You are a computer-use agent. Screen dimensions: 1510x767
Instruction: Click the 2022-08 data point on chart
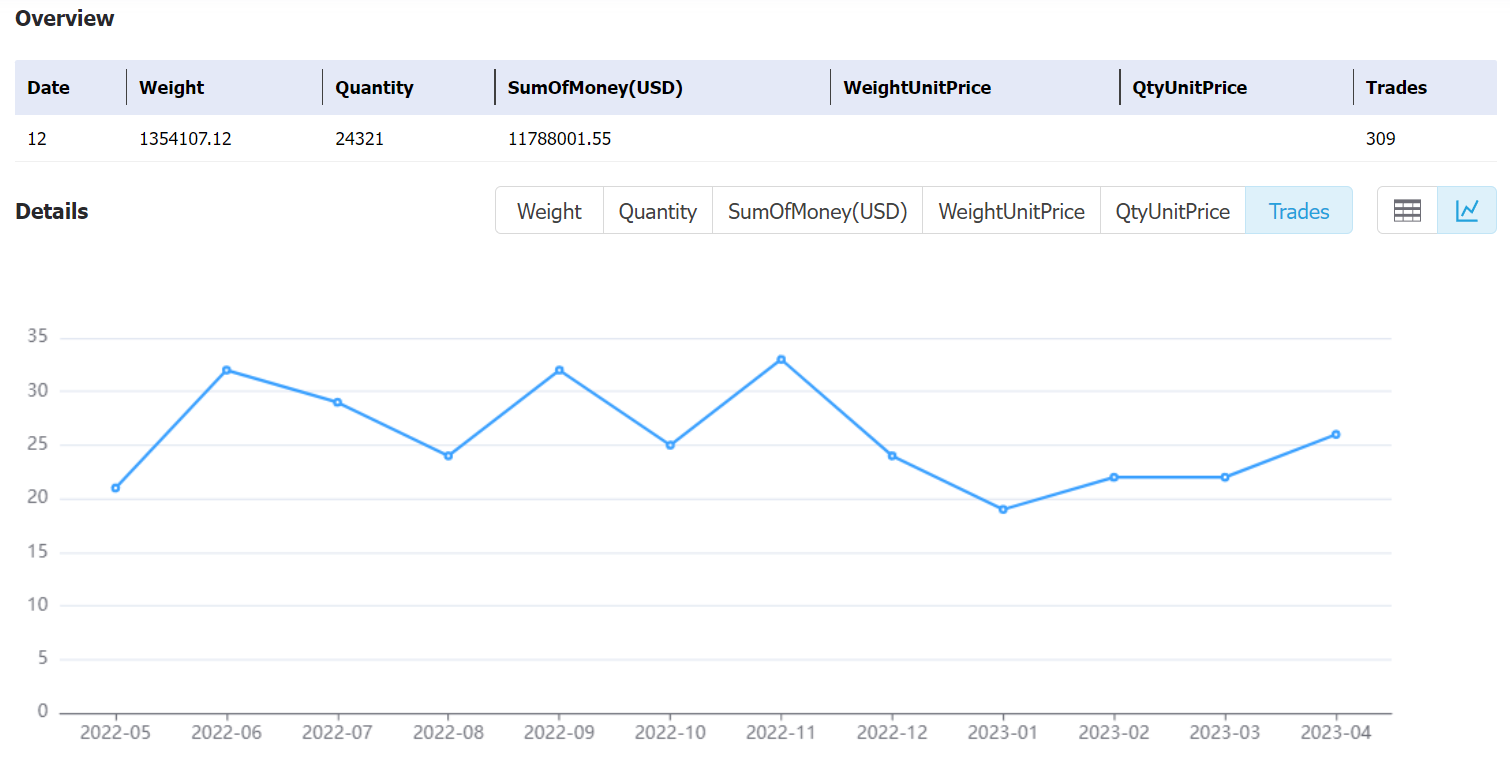click(x=448, y=456)
